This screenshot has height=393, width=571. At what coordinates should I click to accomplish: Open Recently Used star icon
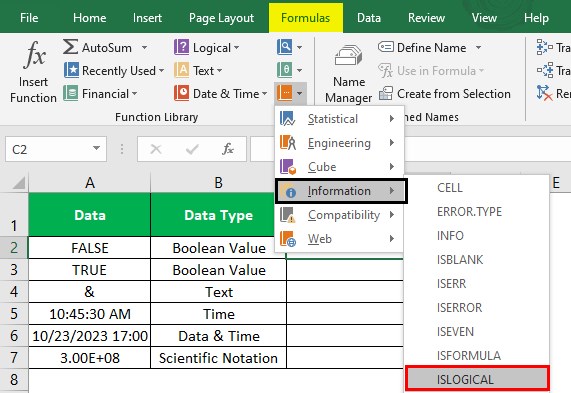tap(71, 70)
